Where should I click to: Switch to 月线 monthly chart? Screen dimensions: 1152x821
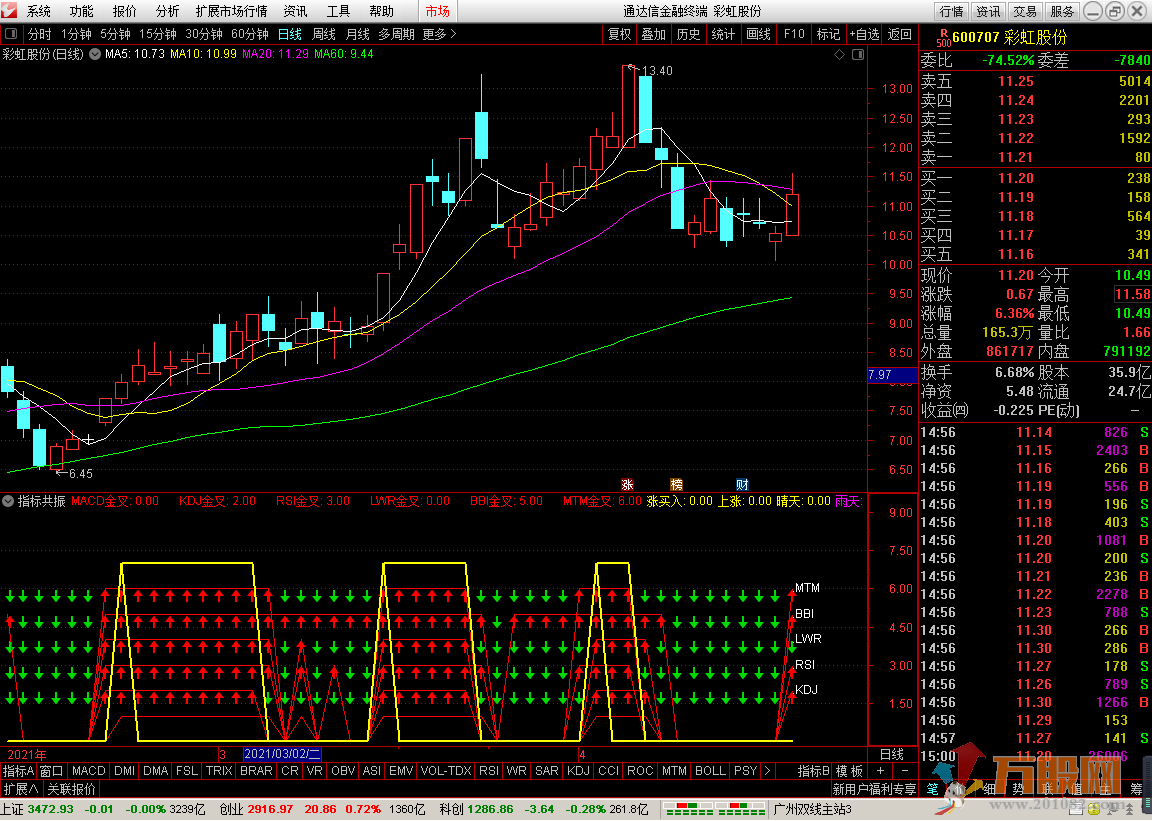(x=358, y=34)
